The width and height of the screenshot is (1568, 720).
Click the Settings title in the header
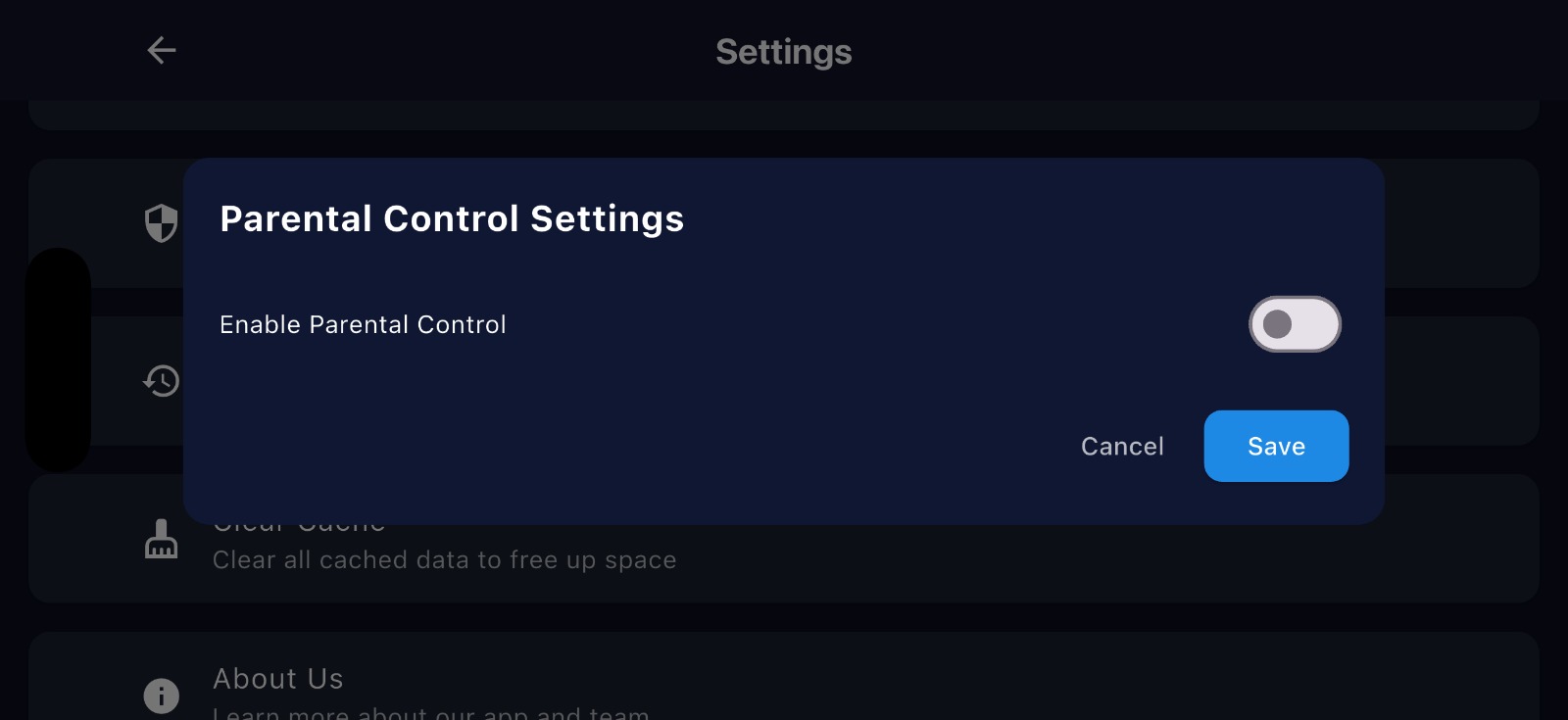783,52
